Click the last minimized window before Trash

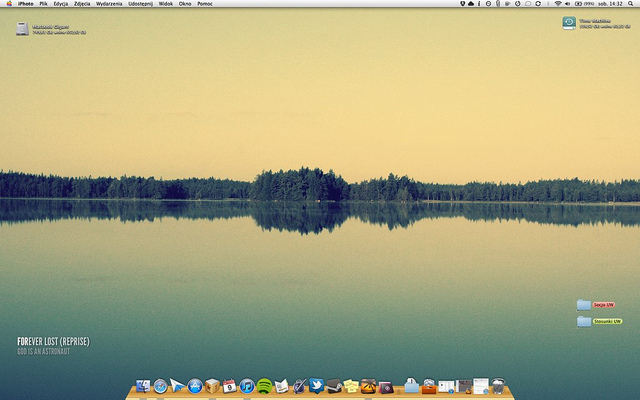481,386
